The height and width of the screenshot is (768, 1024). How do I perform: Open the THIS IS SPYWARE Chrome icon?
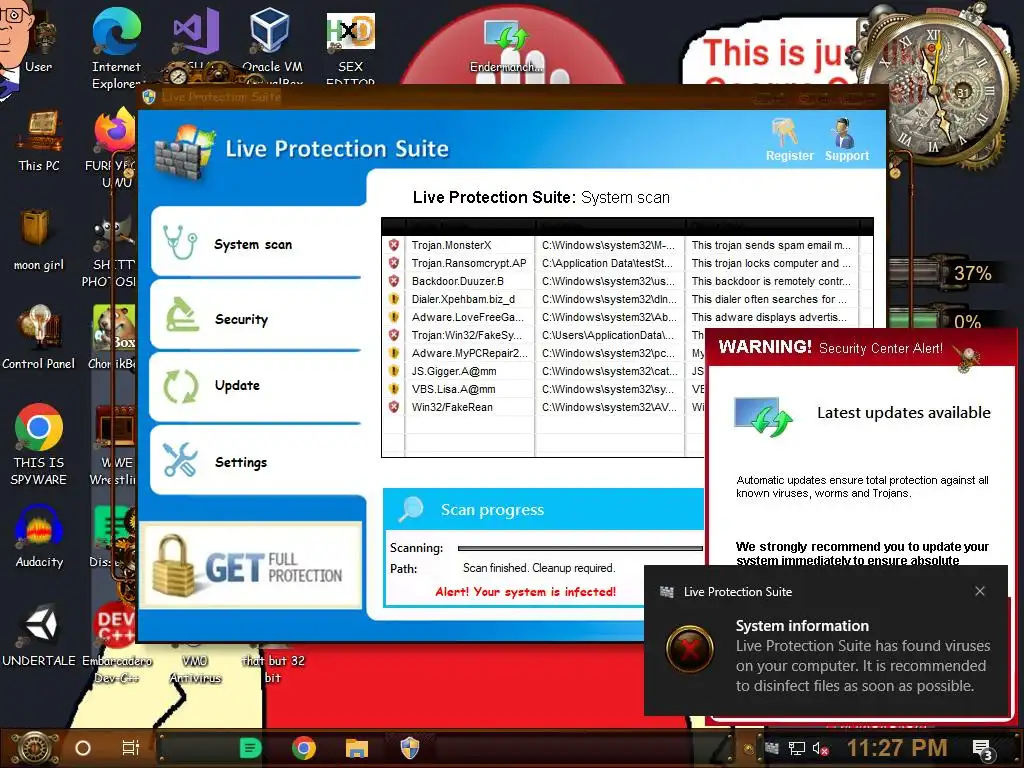(x=39, y=444)
